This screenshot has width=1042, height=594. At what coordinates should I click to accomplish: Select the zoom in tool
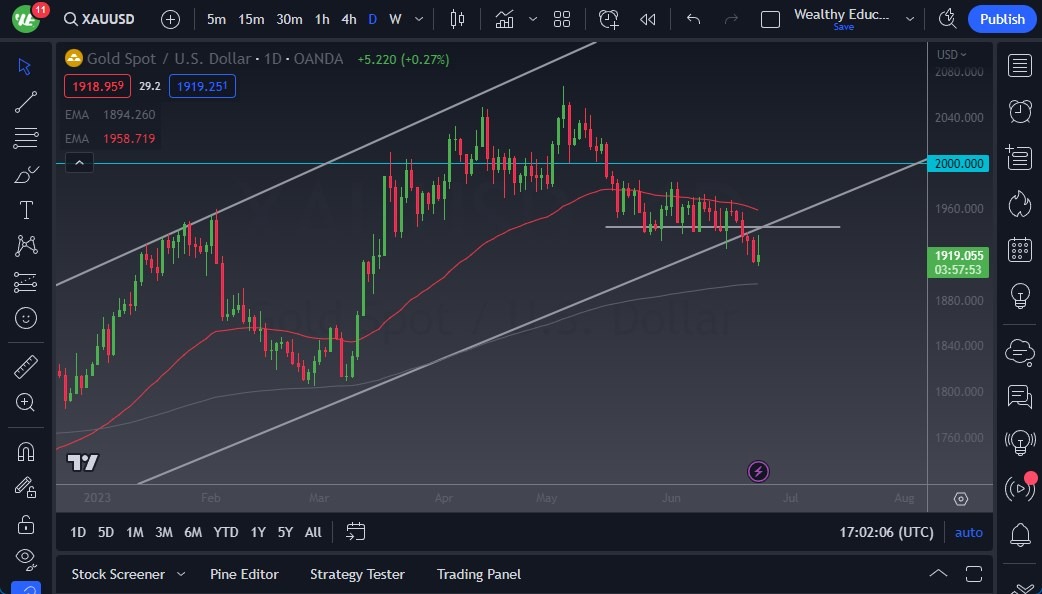(x=25, y=403)
